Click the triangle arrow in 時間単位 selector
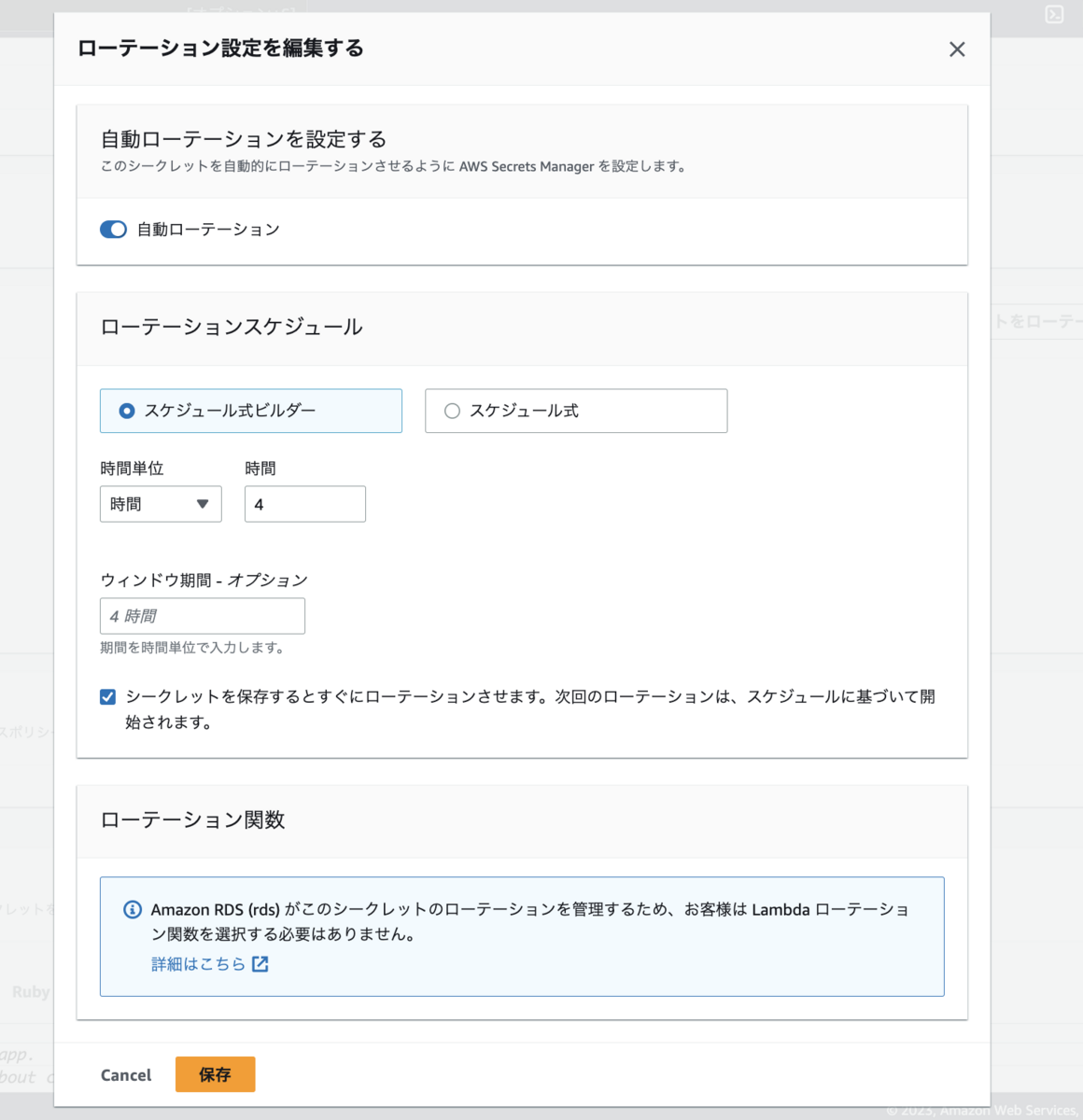This screenshot has width=1083, height=1120. pos(203,504)
